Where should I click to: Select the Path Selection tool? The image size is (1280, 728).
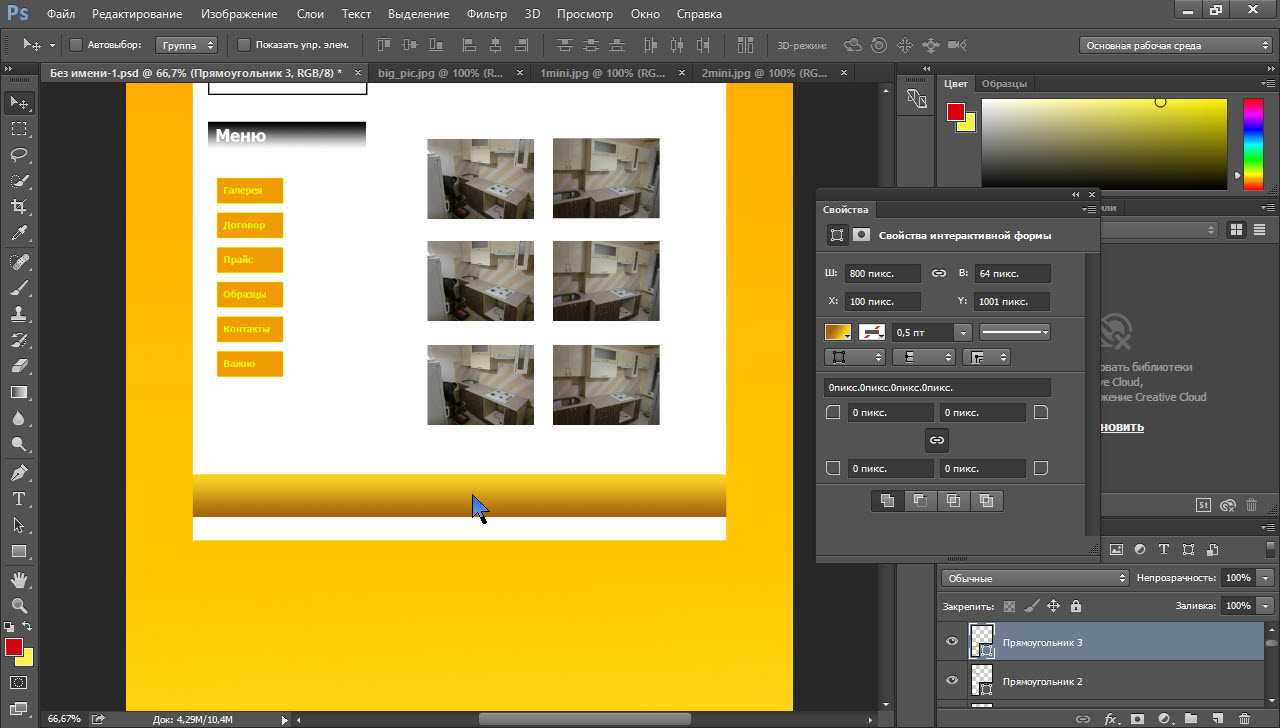(x=19, y=525)
